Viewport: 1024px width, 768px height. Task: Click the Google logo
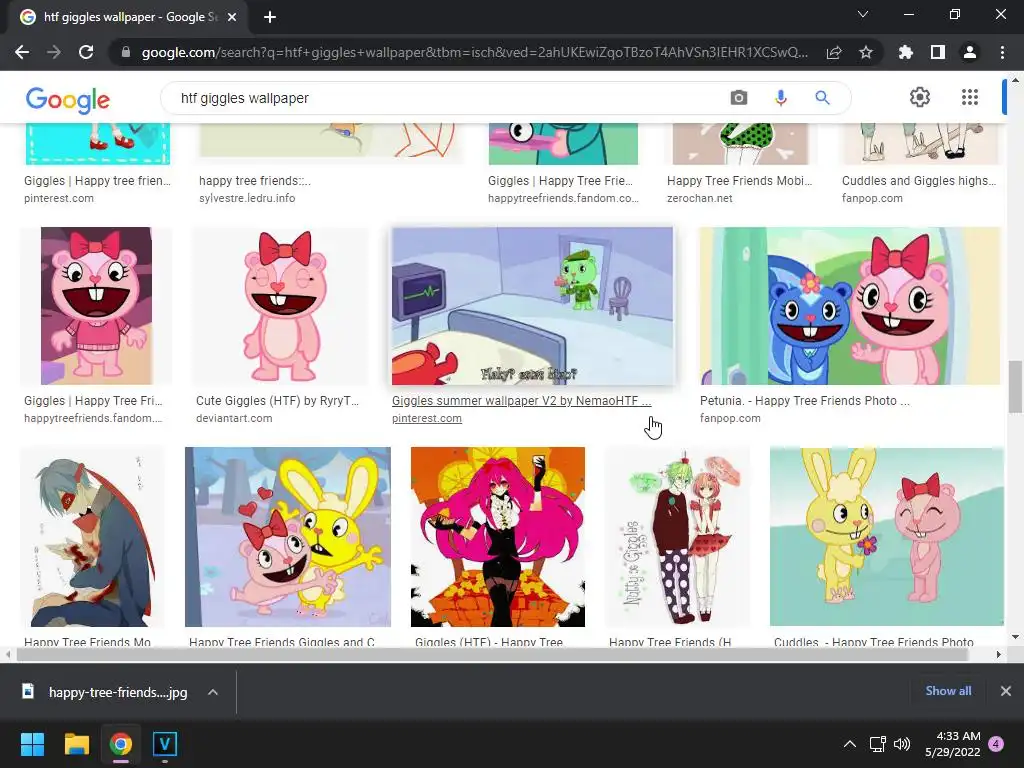pos(68,99)
